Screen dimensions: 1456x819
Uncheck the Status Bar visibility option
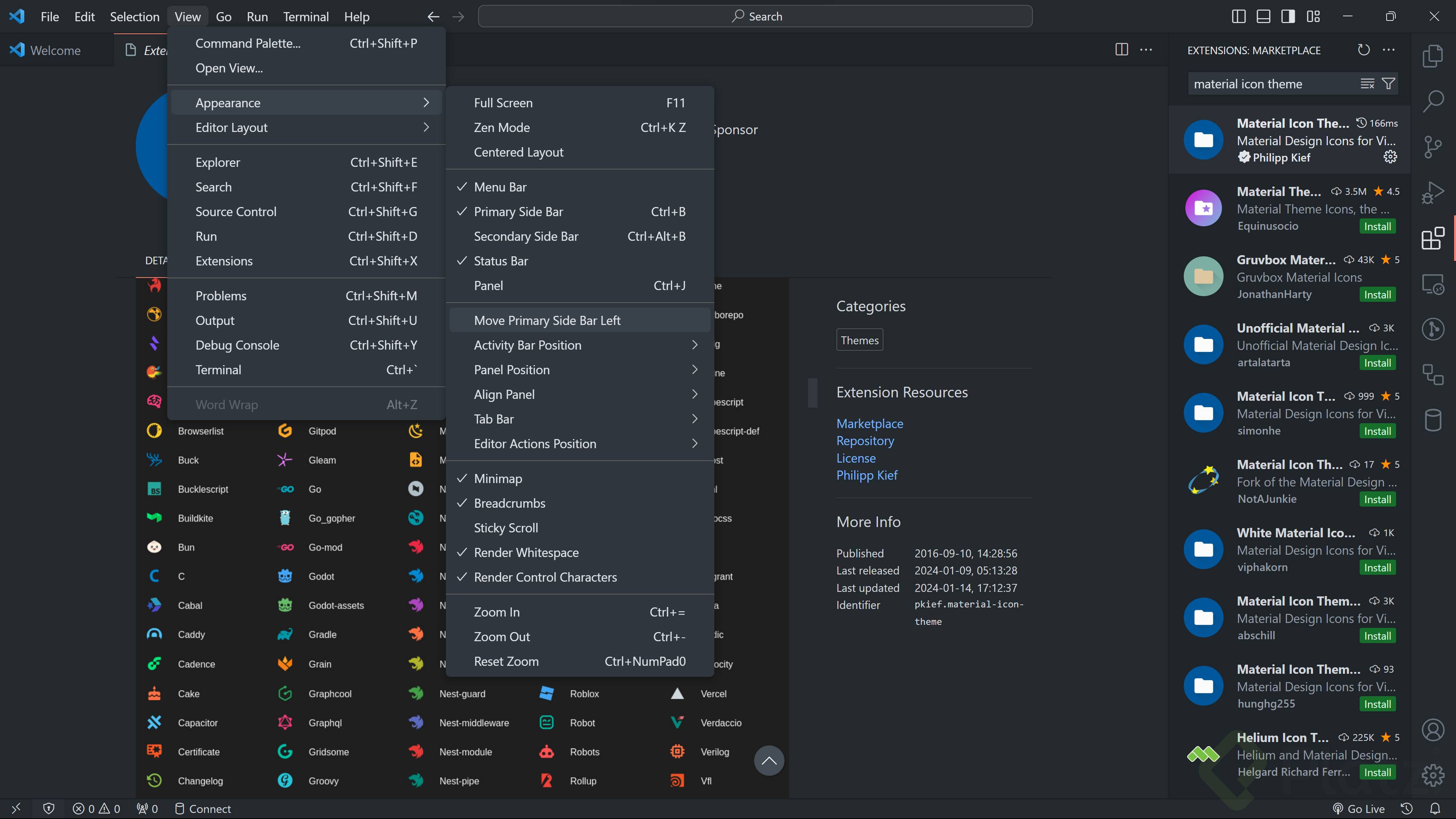click(x=500, y=260)
